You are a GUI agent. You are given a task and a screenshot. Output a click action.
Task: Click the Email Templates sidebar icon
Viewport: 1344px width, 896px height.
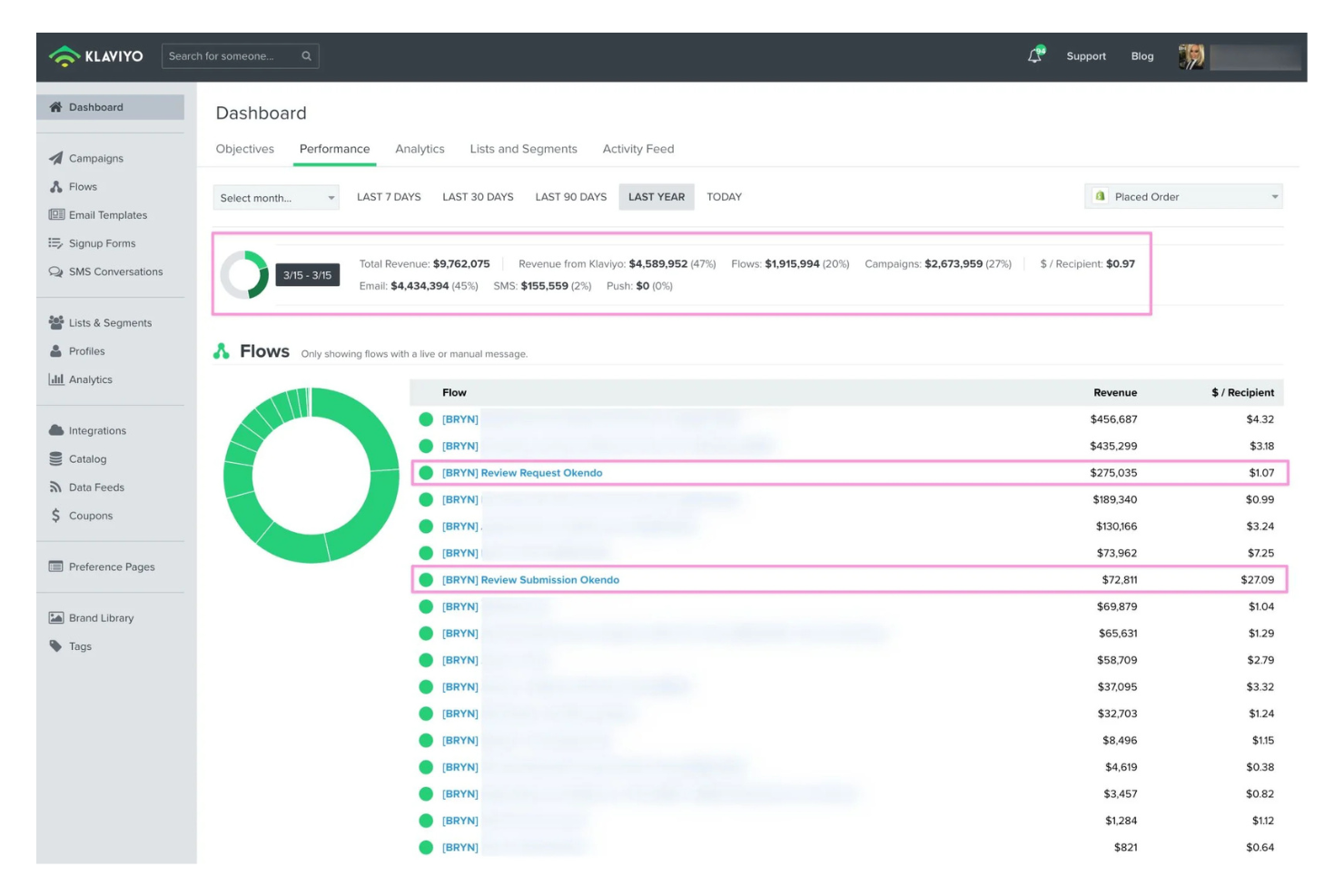coord(56,215)
